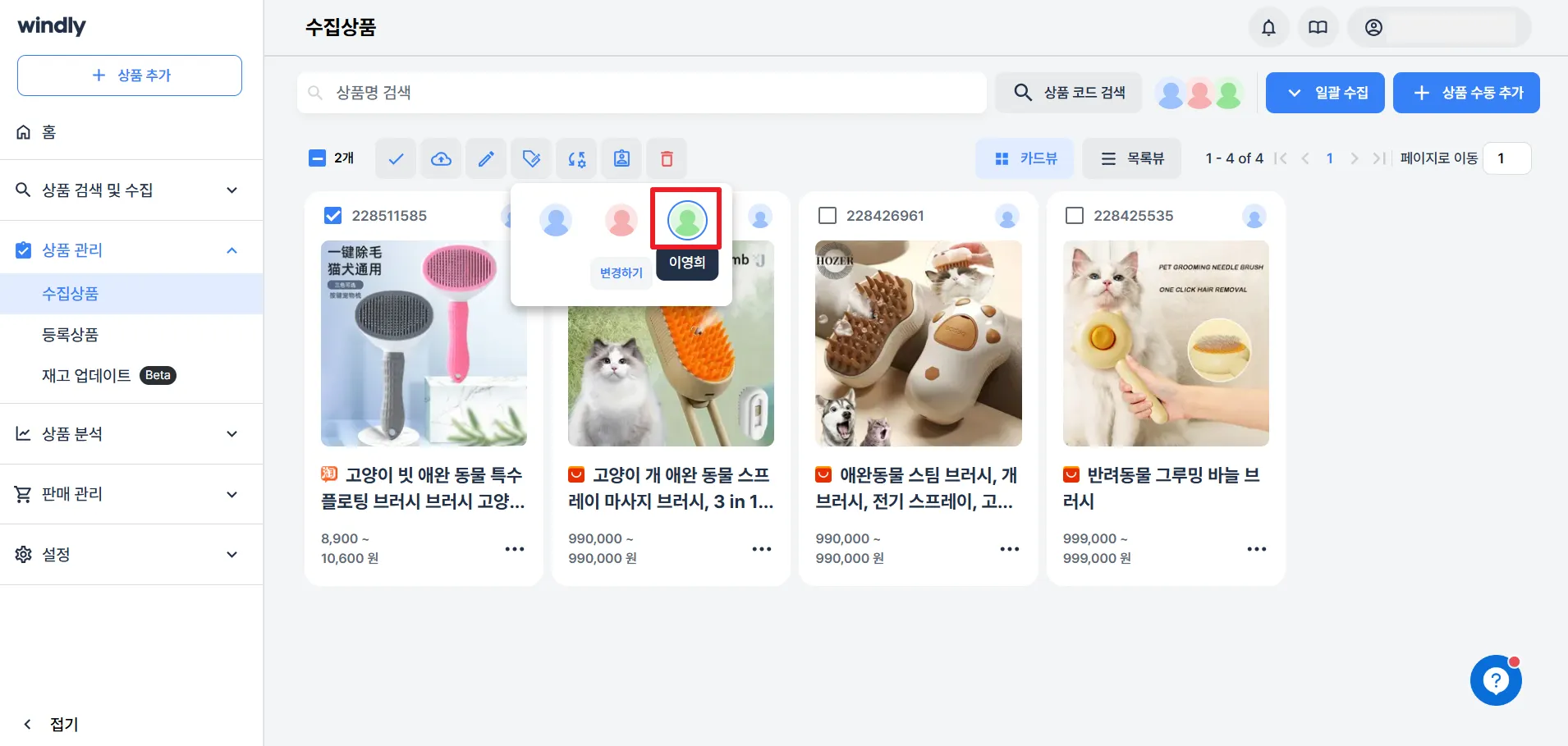Screen dimensions: 1568x746
Task: Click the manager avatars next to code search
Action: pos(1199,94)
